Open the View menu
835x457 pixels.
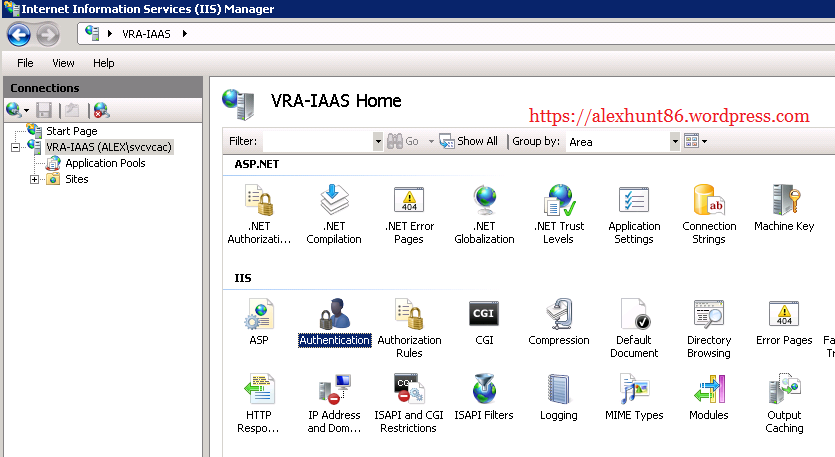pos(63,63)
